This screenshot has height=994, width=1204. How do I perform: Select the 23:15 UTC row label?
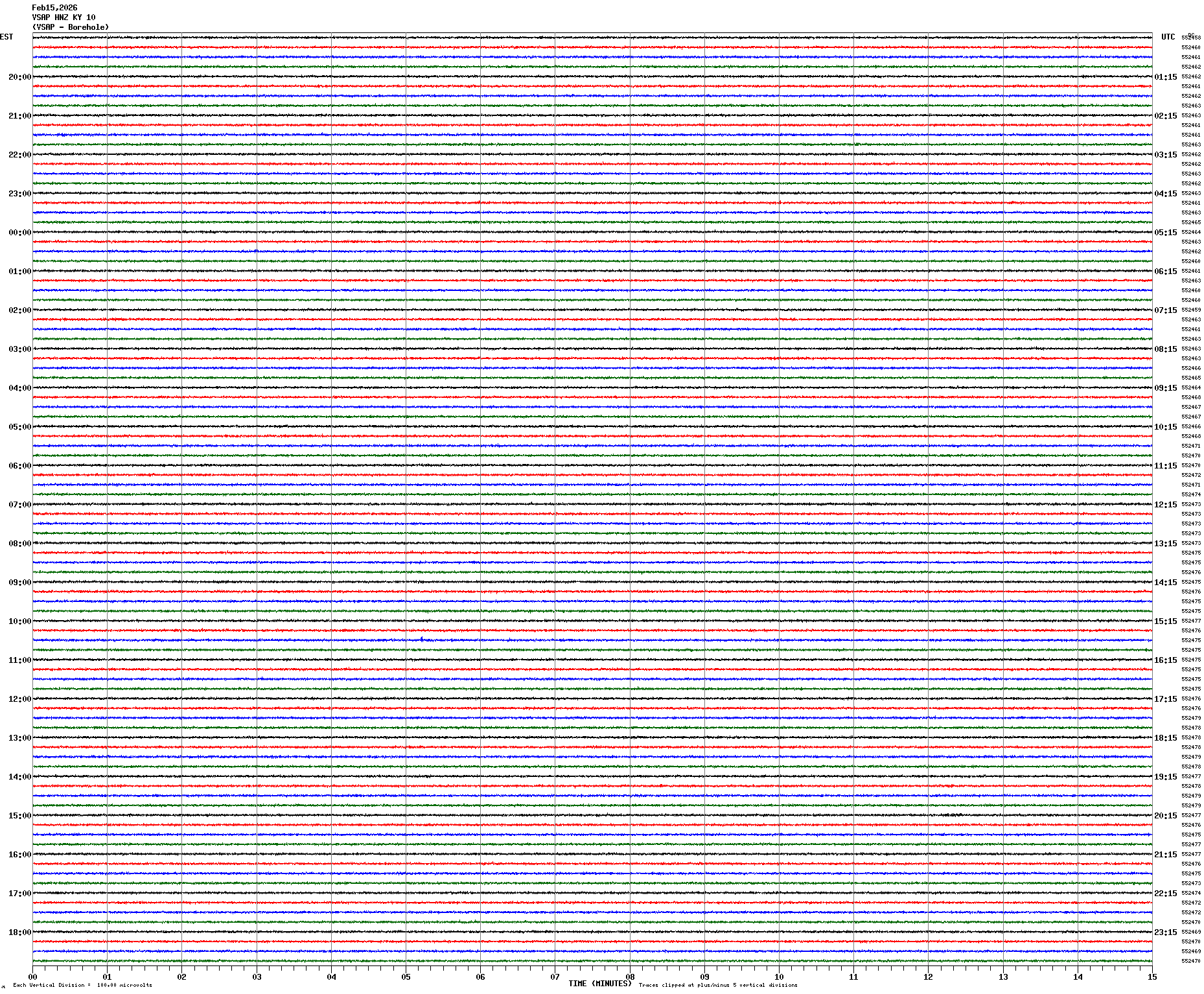pyautogui.click(x=1165, y=932)
